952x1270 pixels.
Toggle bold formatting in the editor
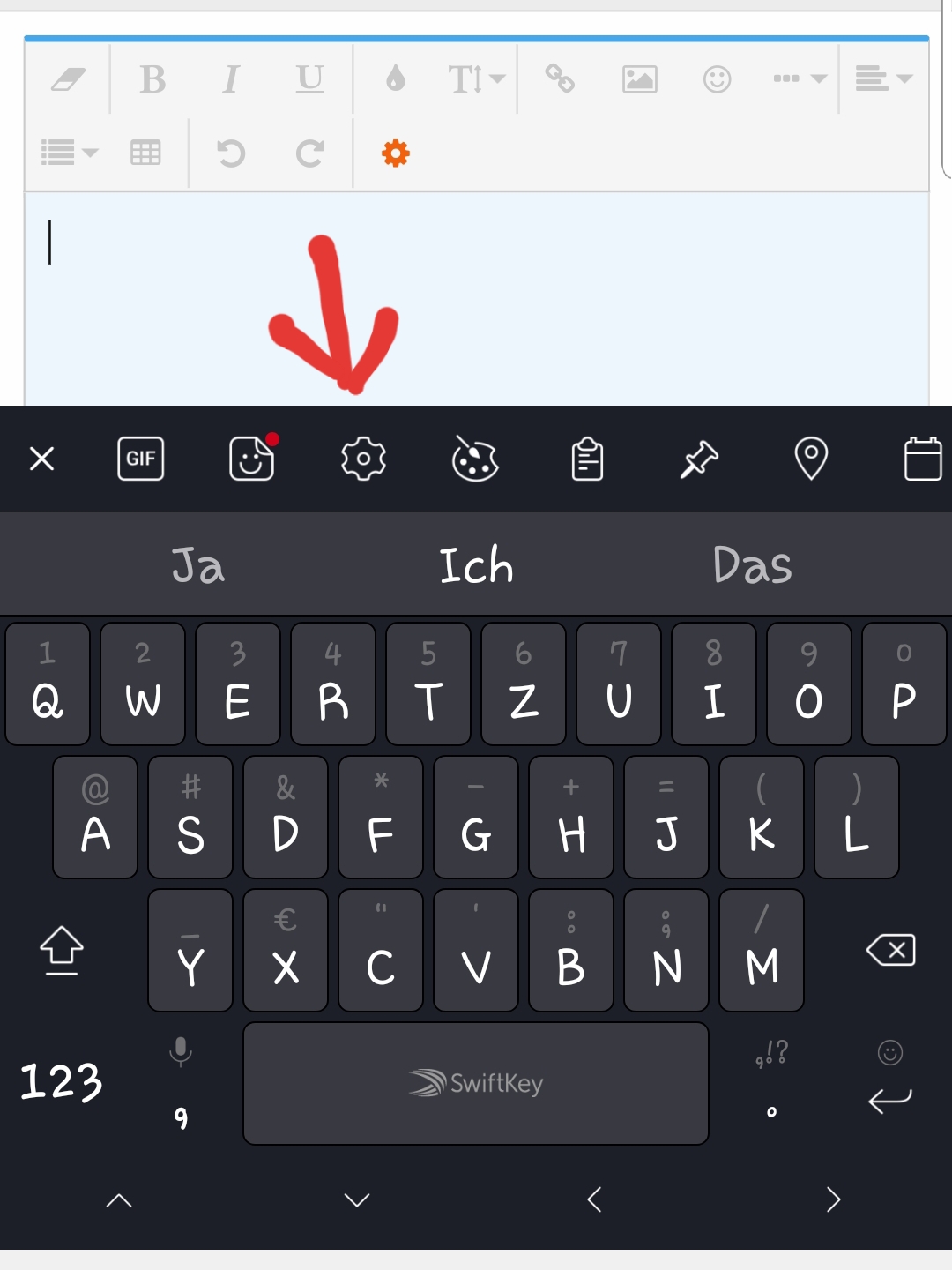152,79
